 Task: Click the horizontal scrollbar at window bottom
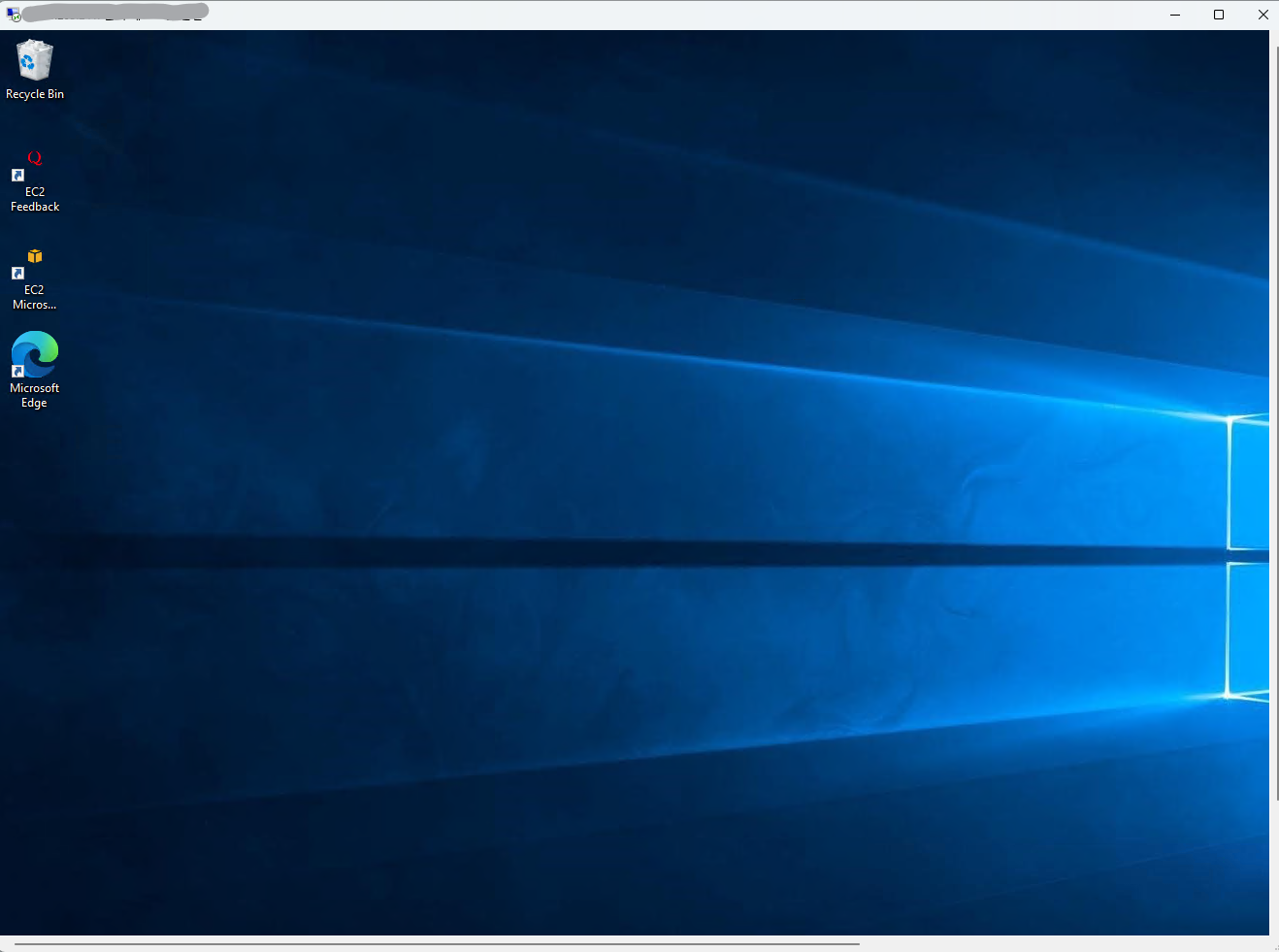[x=437, y=943]
